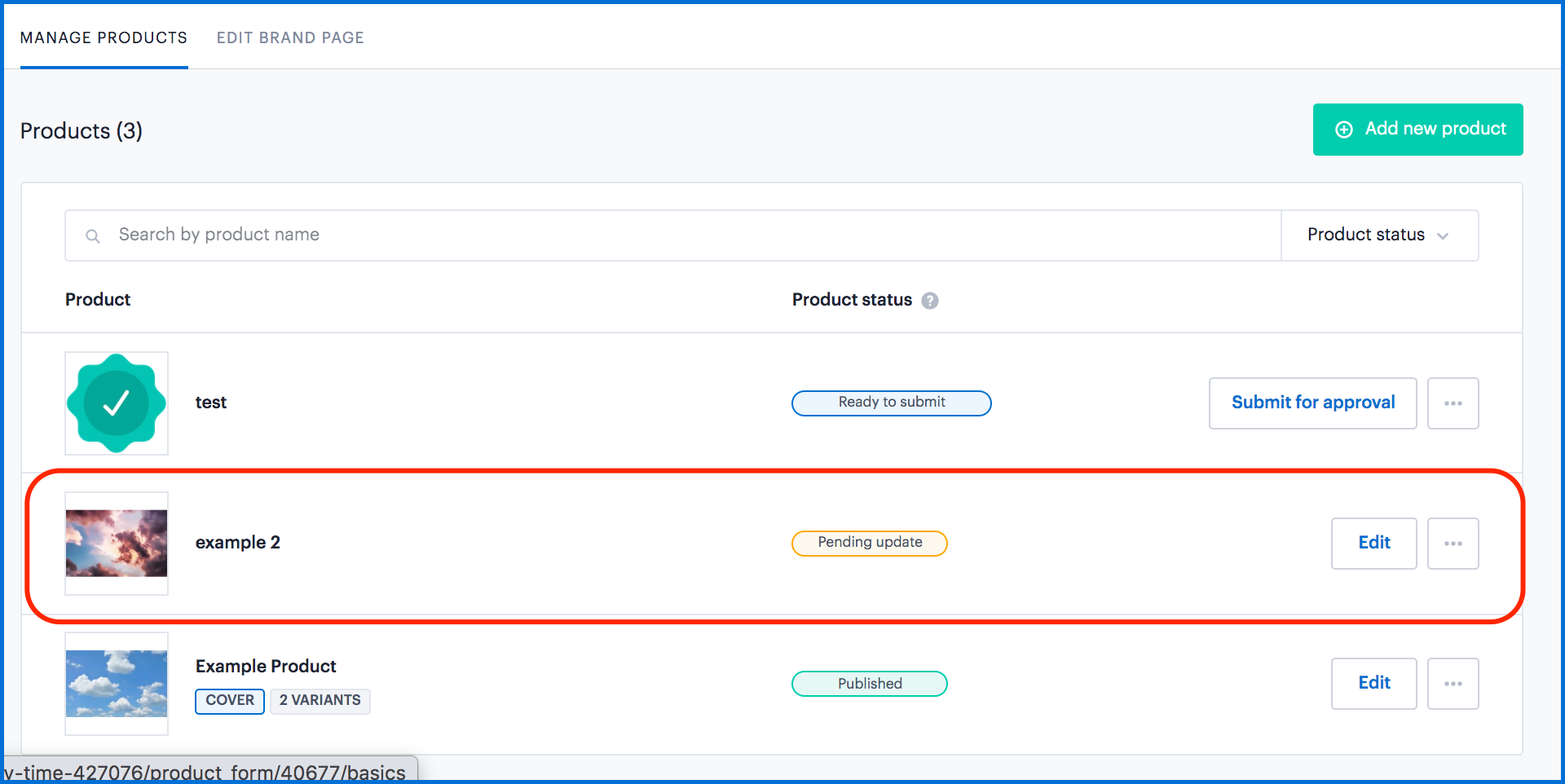The height and width of the screenshot is (784, 1565).
Task: Edit the Example Product listing
Action: 1373,684
